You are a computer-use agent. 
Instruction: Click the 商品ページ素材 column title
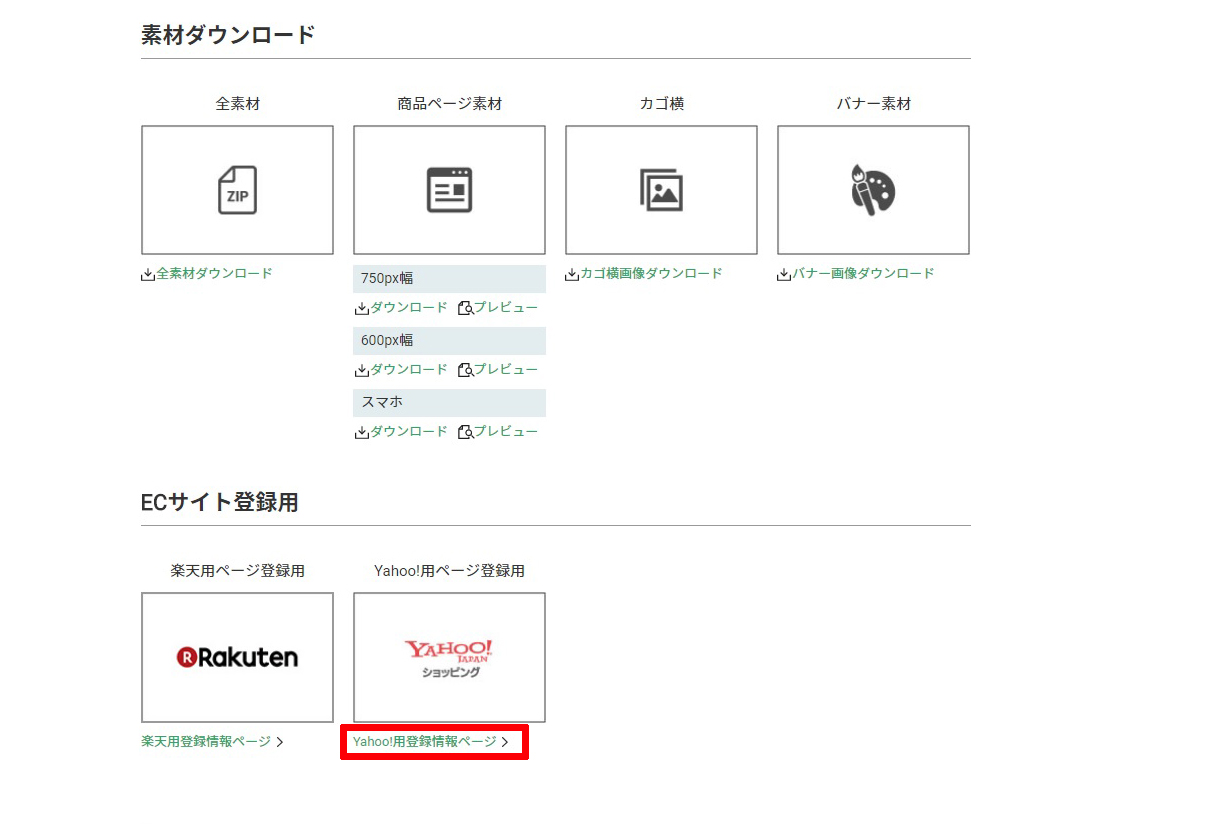point(449,103)
